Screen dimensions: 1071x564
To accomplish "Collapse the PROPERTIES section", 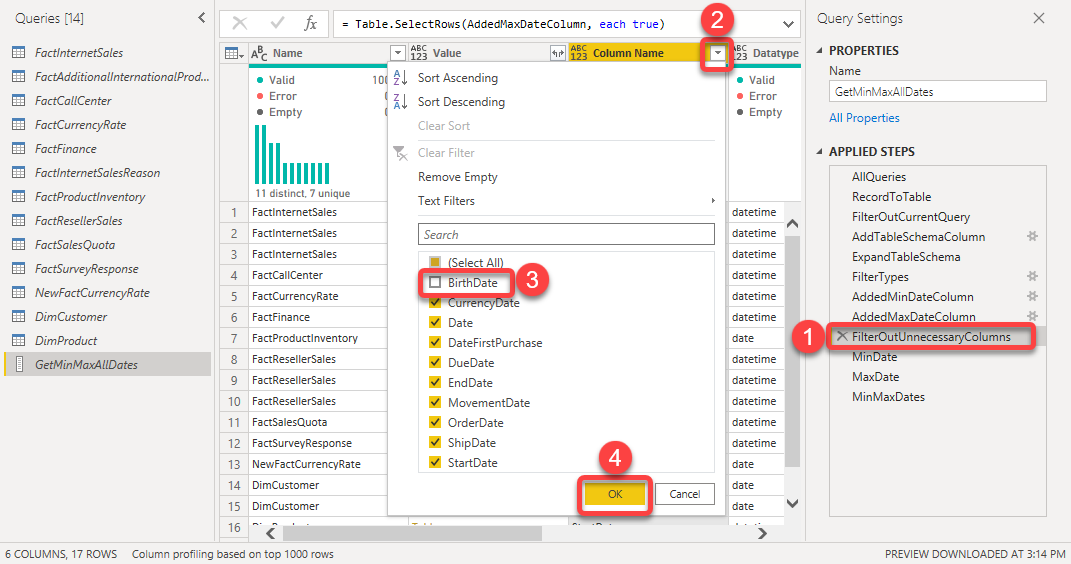I will 820,51.
